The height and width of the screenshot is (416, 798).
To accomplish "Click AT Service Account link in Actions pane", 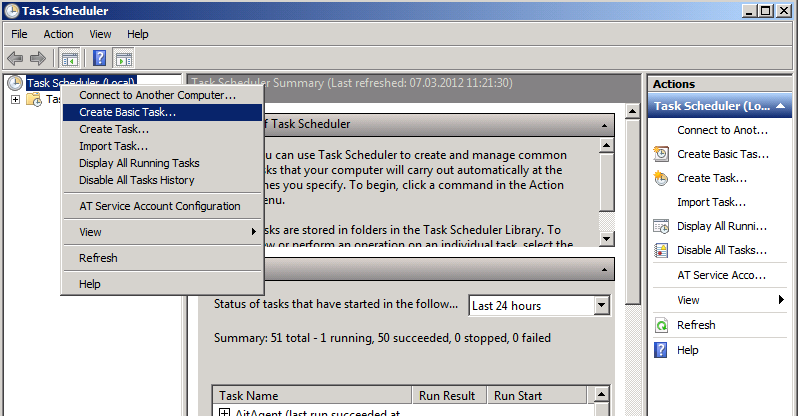I will (722, 275).
